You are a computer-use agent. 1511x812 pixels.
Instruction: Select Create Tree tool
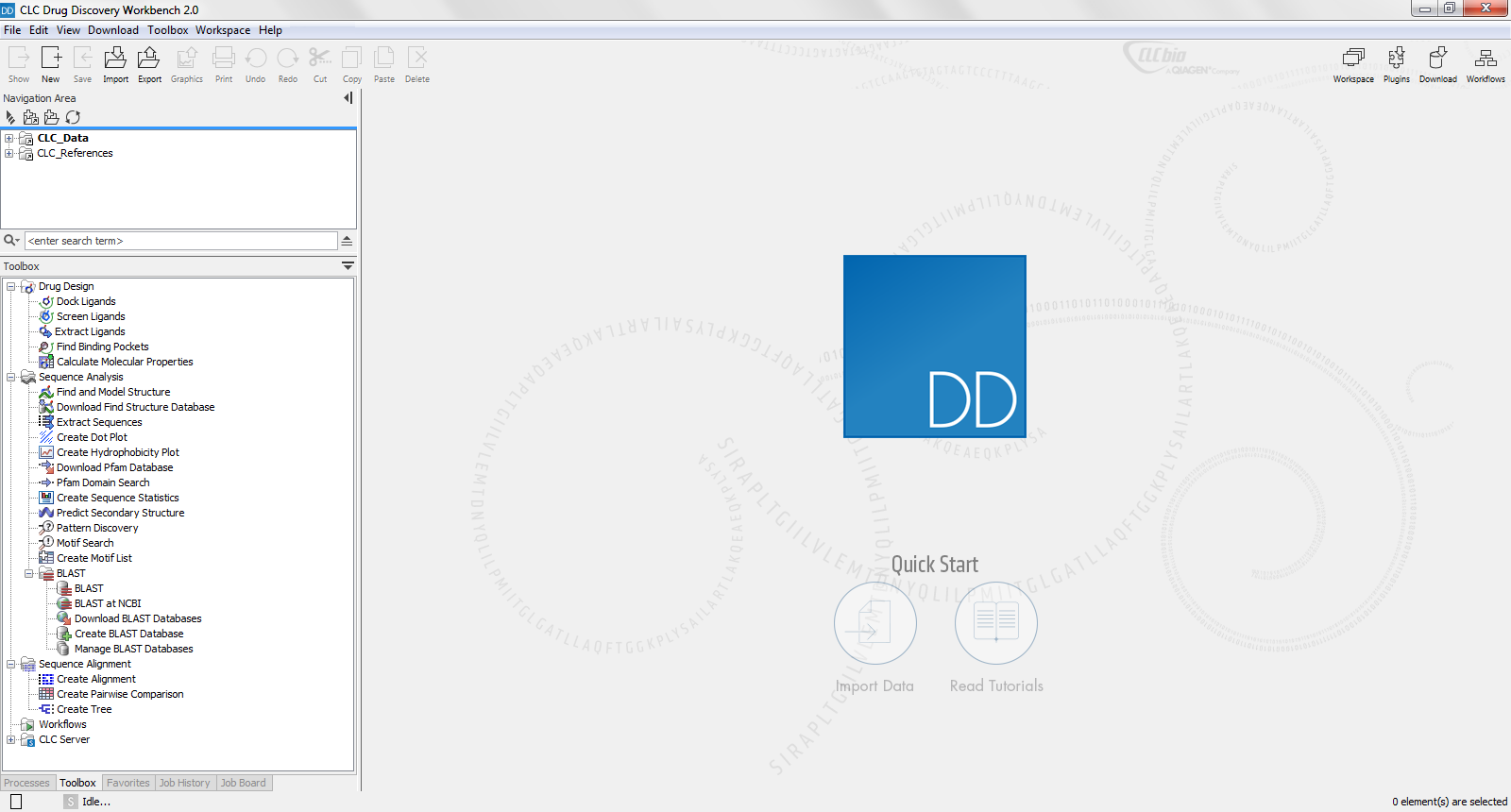click(x=84, y=709)
